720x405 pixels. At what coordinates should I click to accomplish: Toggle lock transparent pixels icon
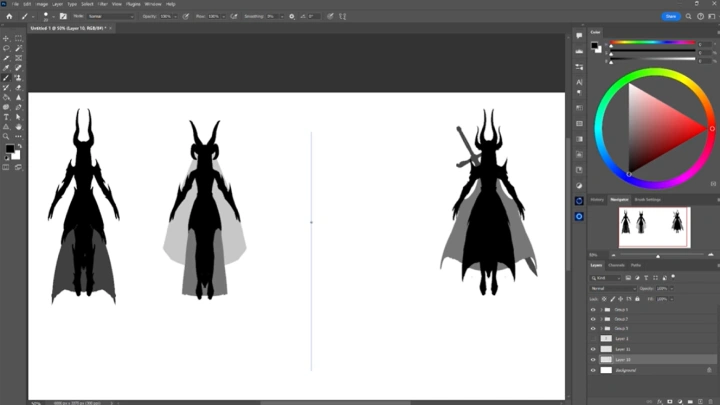point(604,299)
